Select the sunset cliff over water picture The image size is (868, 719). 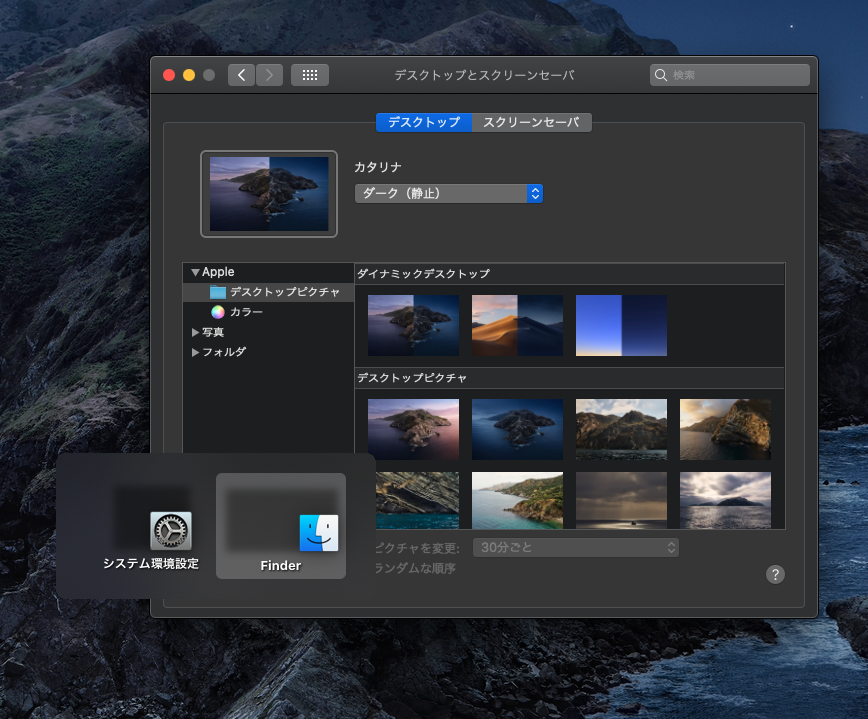725,430
